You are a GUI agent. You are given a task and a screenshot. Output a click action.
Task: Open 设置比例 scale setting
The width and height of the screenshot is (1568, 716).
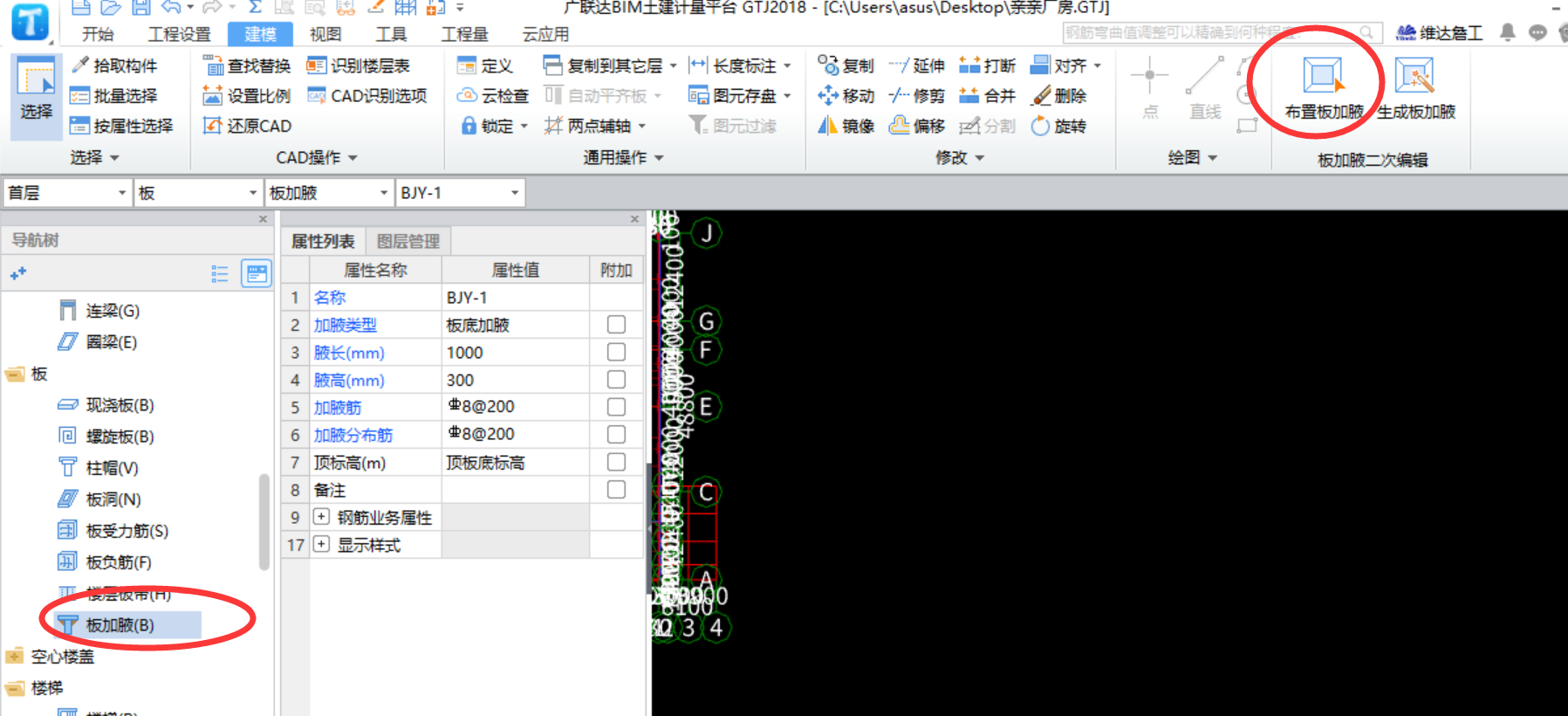(x=247, y=95)
